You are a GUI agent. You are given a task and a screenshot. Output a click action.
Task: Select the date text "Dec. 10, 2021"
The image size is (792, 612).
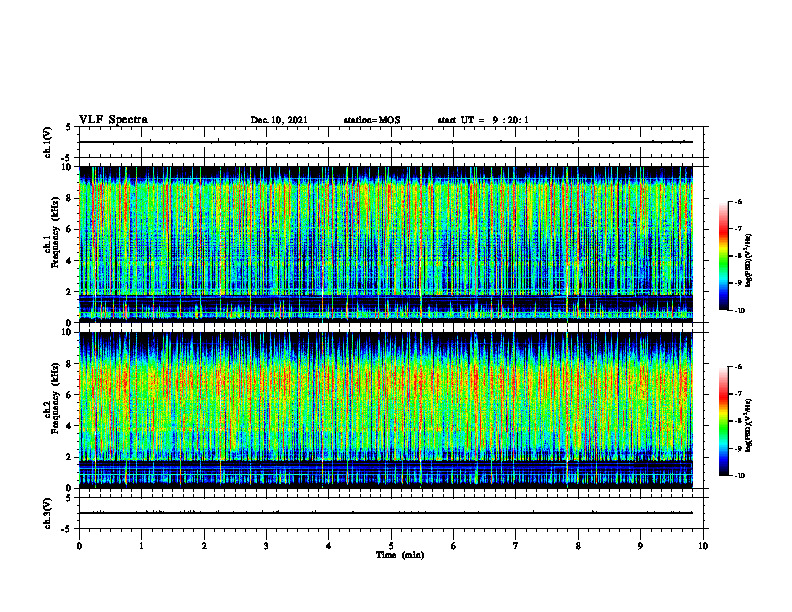pyautogui.click(x=279, y=120)
